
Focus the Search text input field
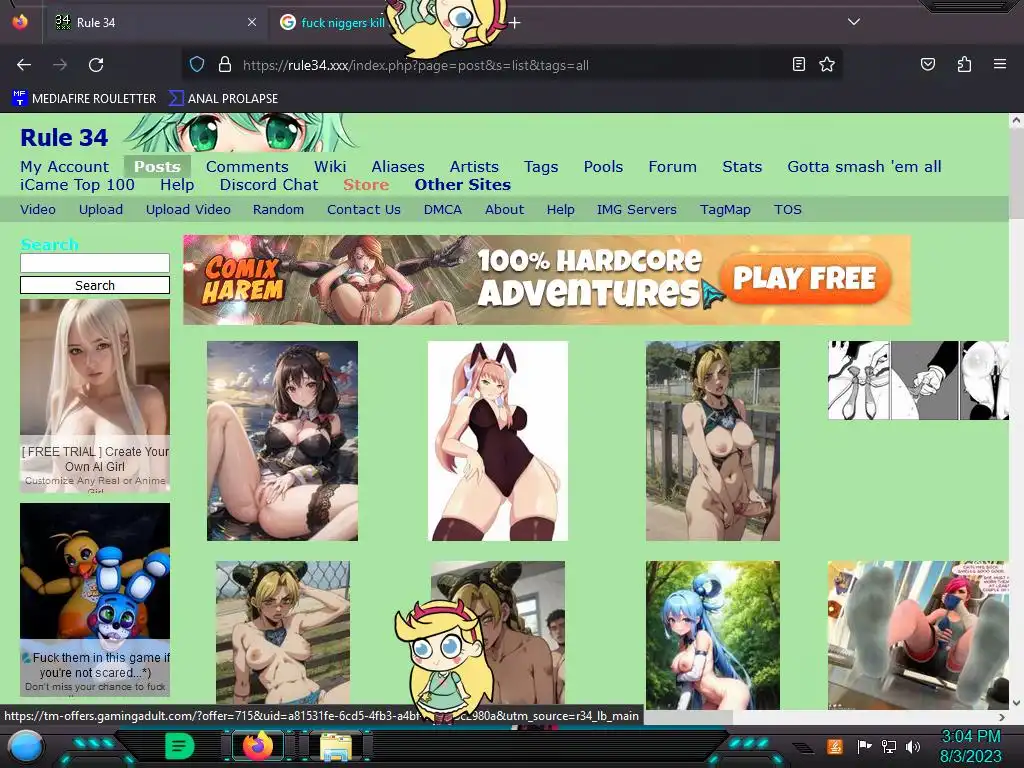95,263
